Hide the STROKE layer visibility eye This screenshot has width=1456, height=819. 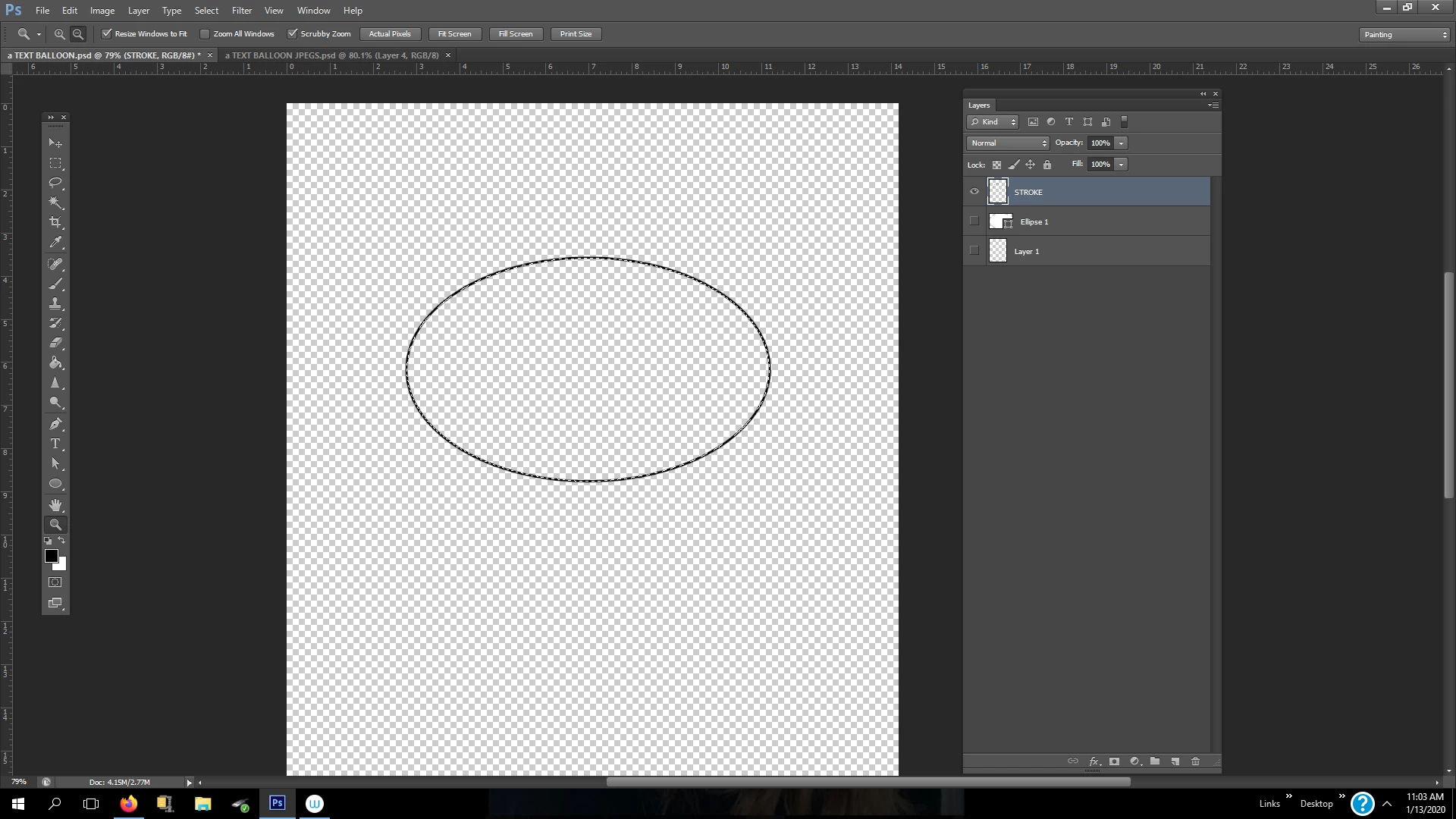tap(974, 192)
